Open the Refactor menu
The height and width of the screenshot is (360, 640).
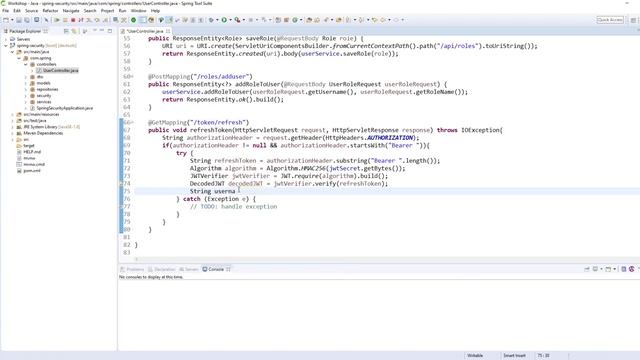50,11
